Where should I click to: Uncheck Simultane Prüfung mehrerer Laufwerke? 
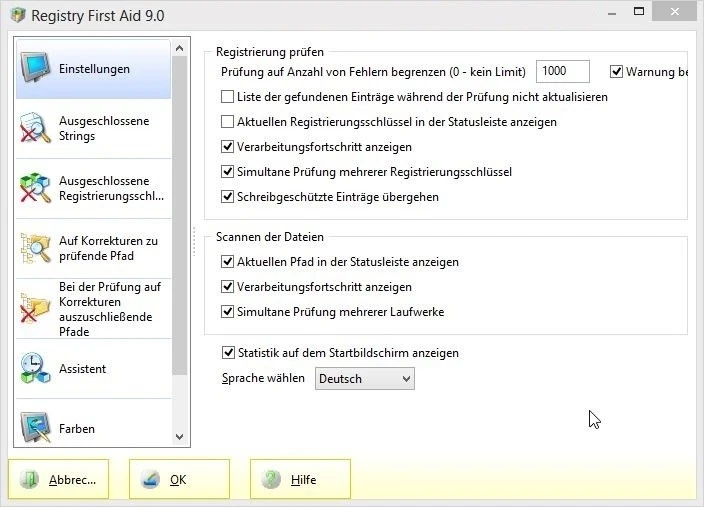tap(227, 311)
